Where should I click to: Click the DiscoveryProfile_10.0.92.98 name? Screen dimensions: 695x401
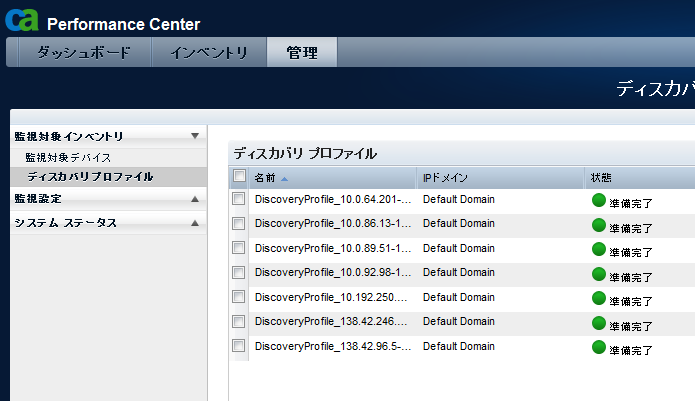[x=333, y=273]
